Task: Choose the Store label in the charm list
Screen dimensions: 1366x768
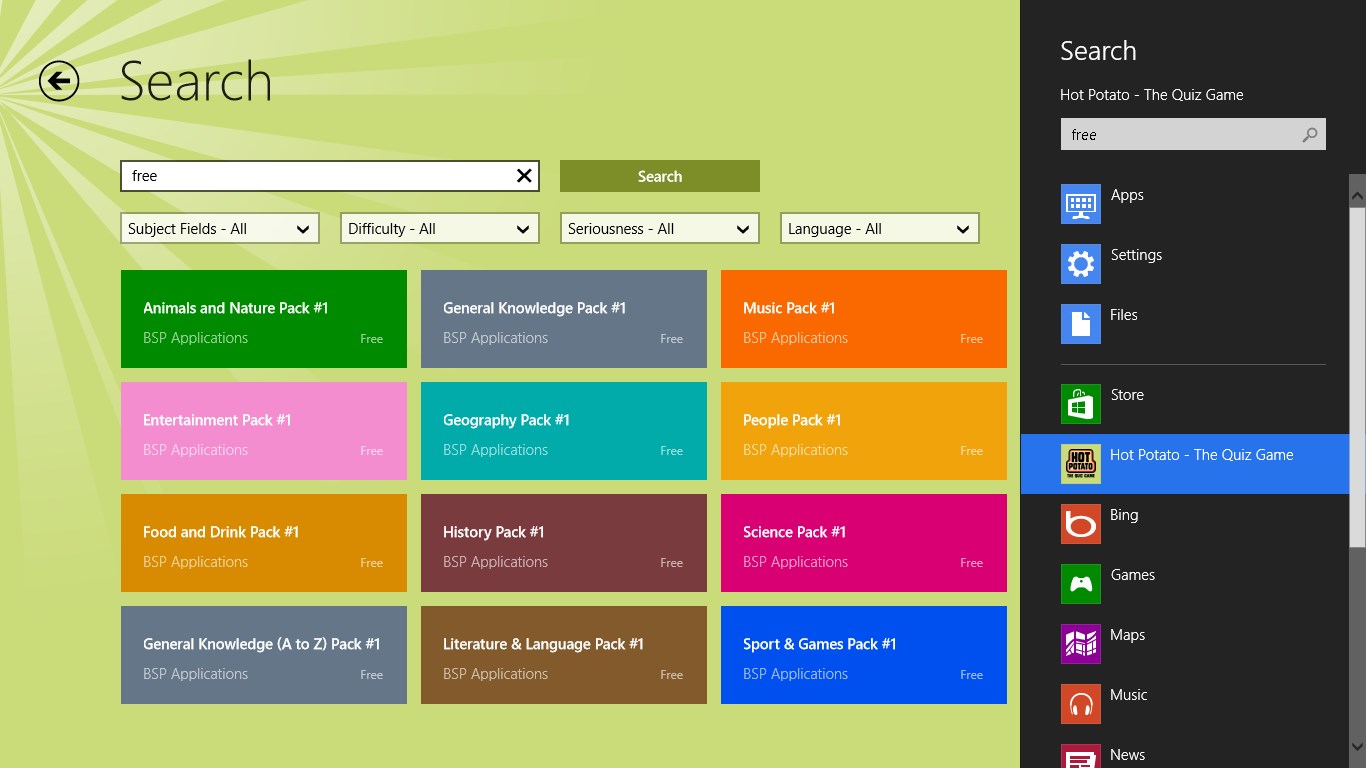Action: pos(1127,395)
